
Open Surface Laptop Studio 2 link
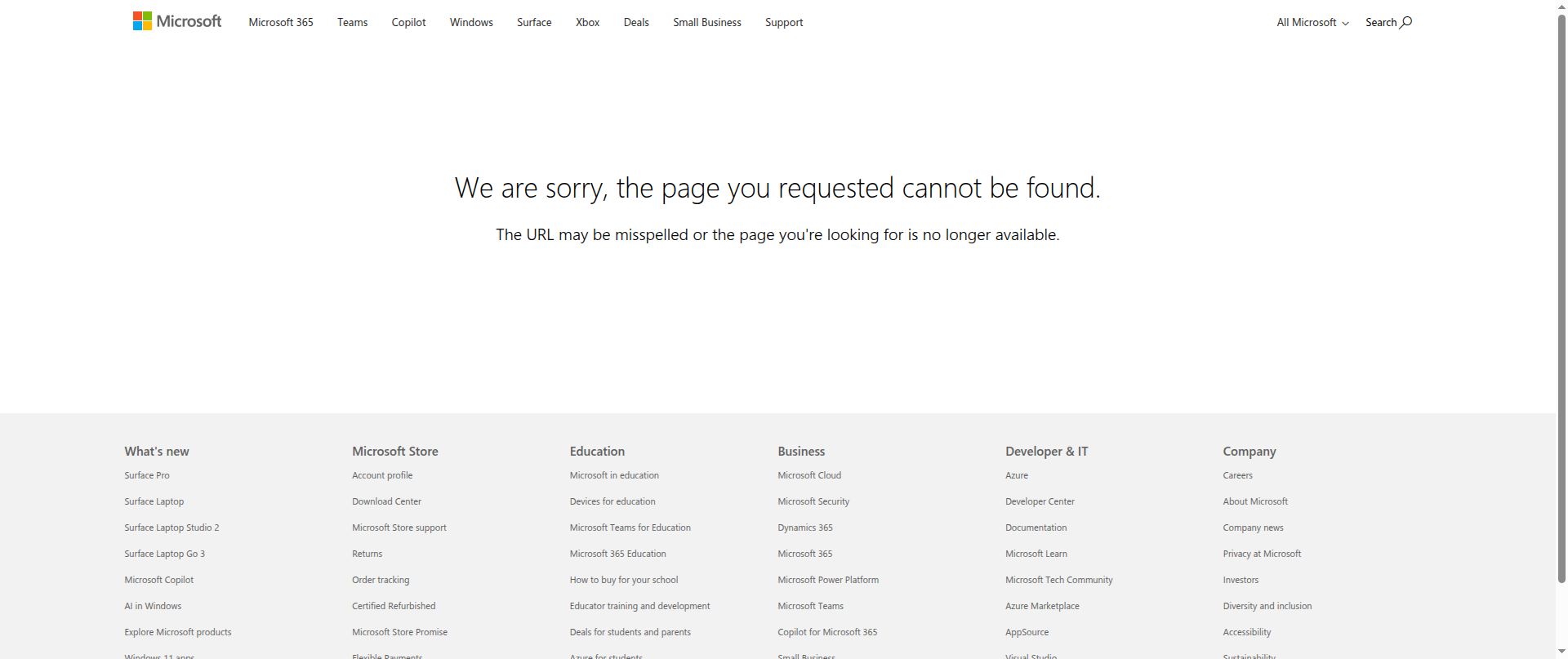click(x=171, y=528)
